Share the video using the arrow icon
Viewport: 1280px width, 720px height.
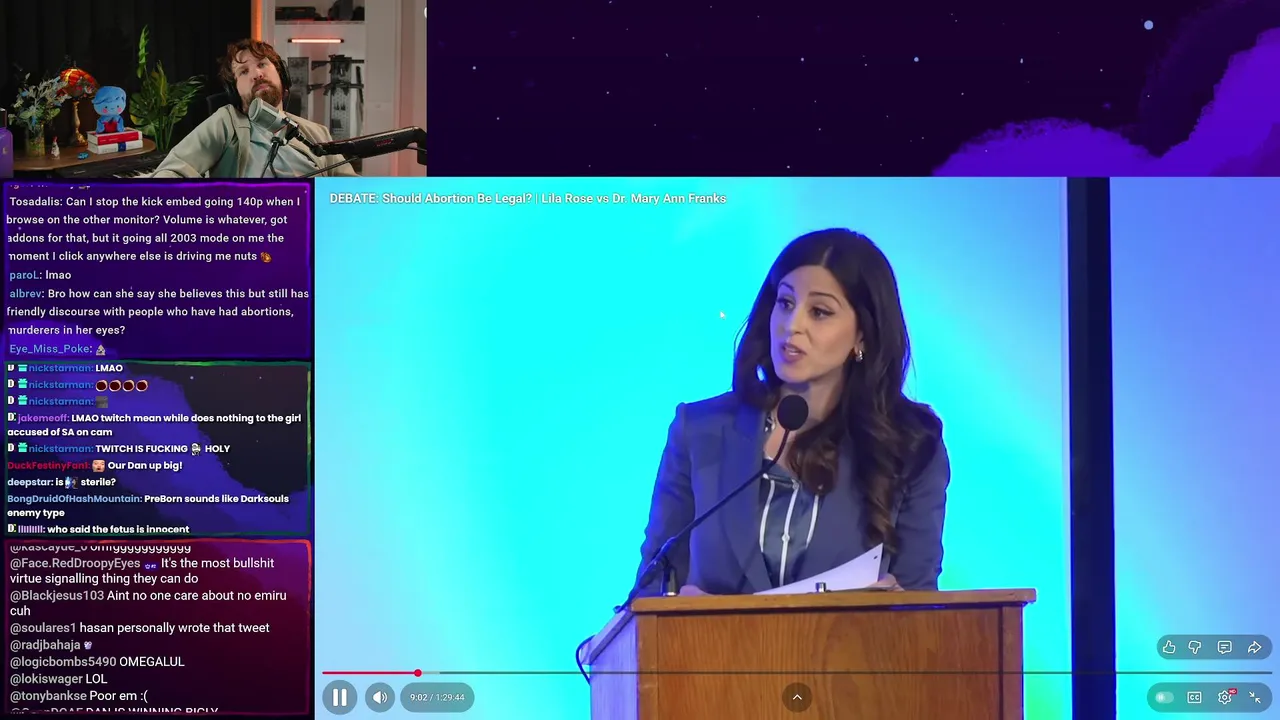click(x=1254, y=648)
